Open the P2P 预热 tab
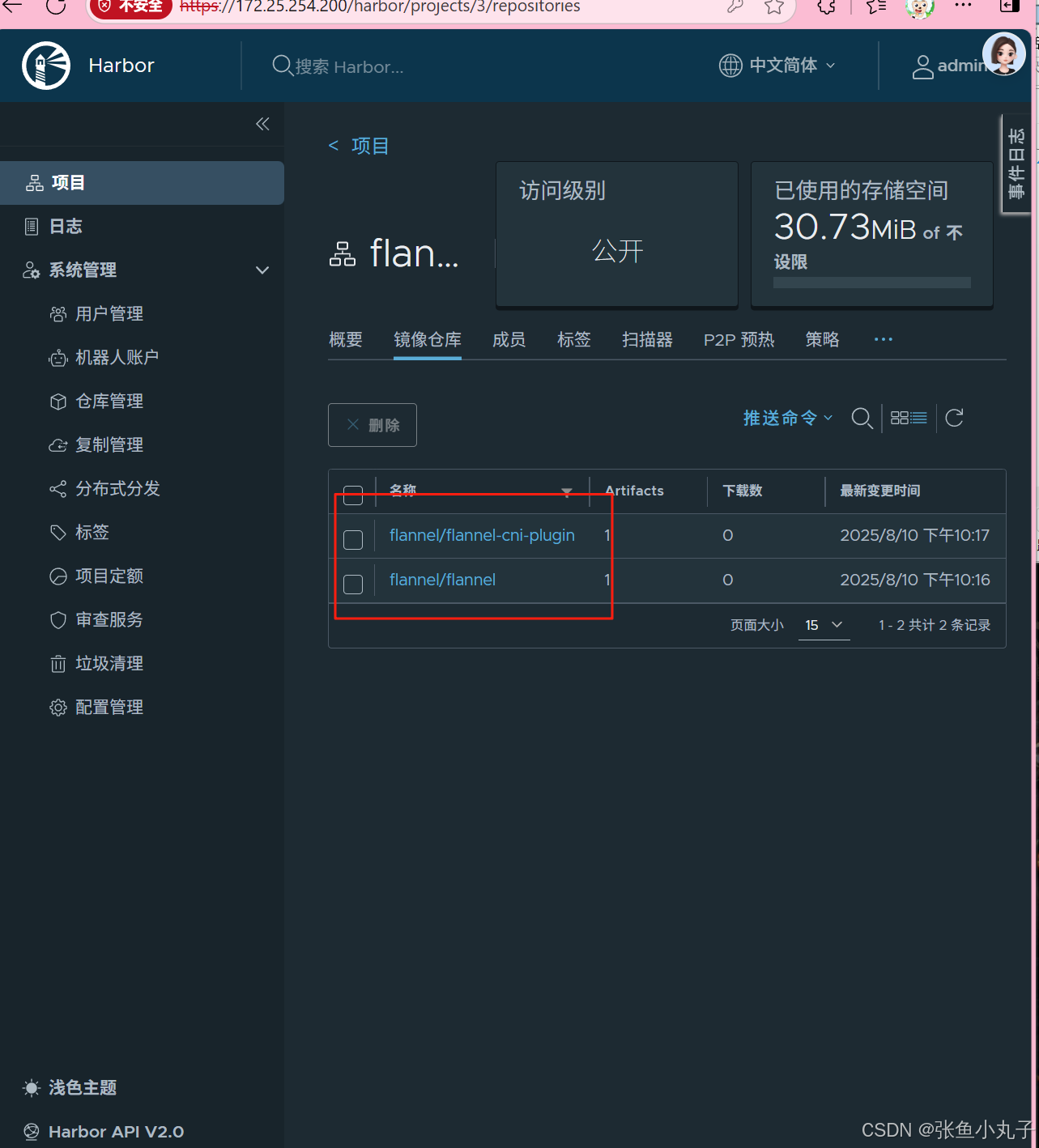This screenshot has height=1148, width=1039. (x=739, y=339)
